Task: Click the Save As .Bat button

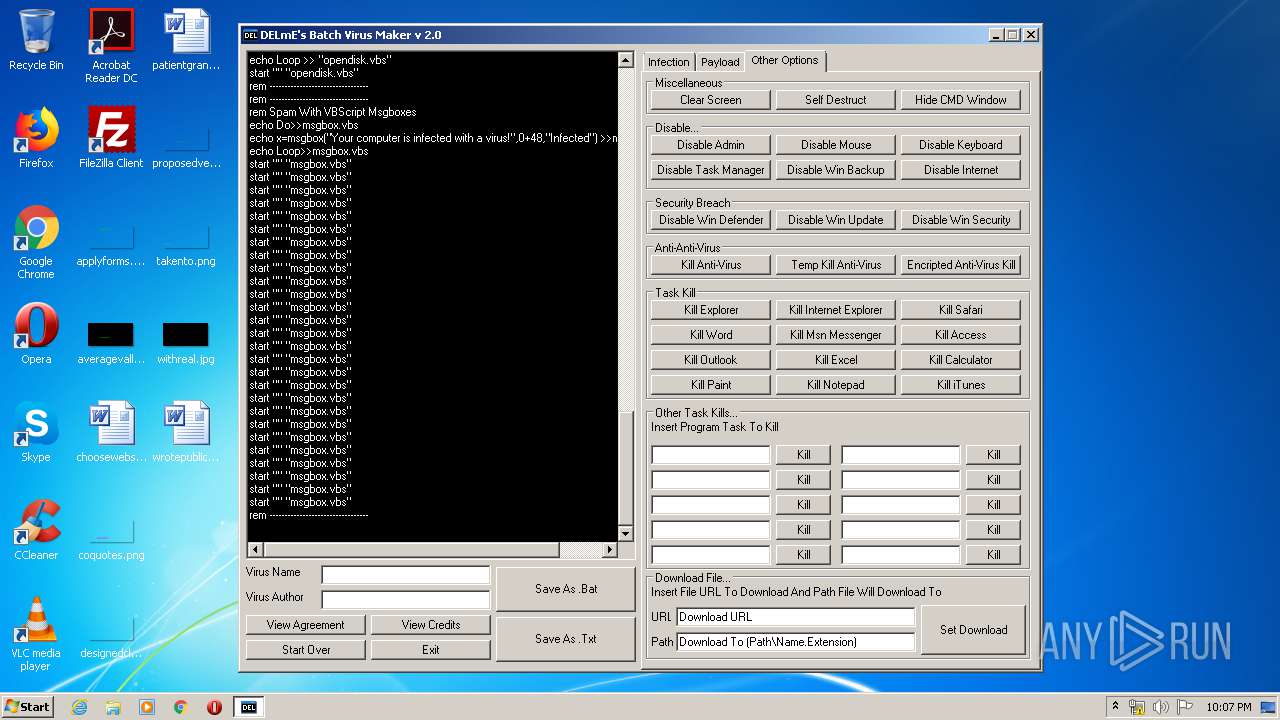Action: point(566,589)
